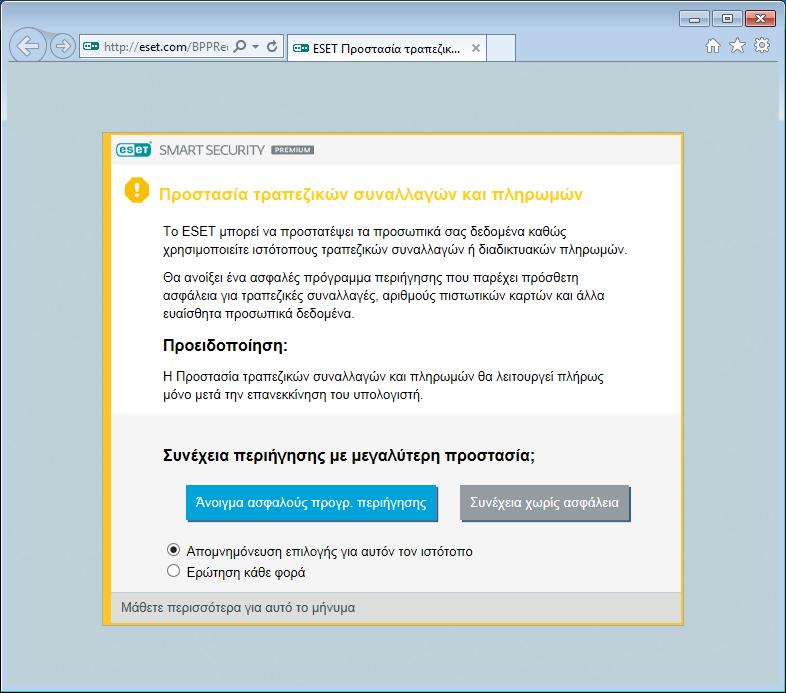Screen dimensions: 786x693
Task: Open the browser Home icon
Action: point(712,46)
